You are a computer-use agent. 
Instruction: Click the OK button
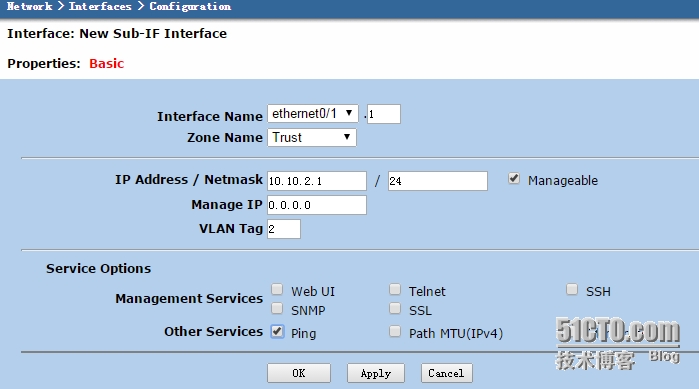pyautogui.click(x=299, y=373)
